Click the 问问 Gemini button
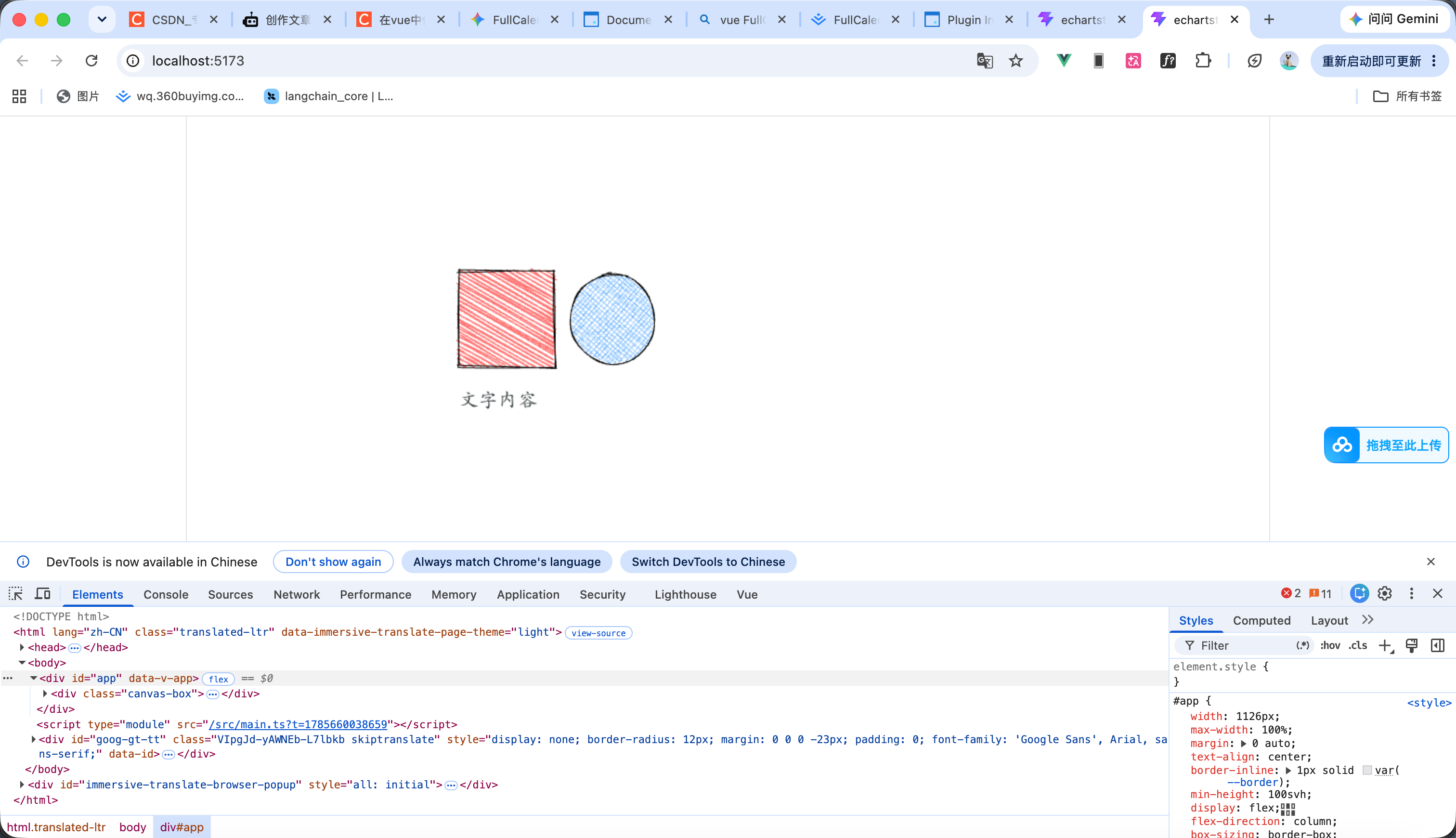 [x=1394, y=20]
